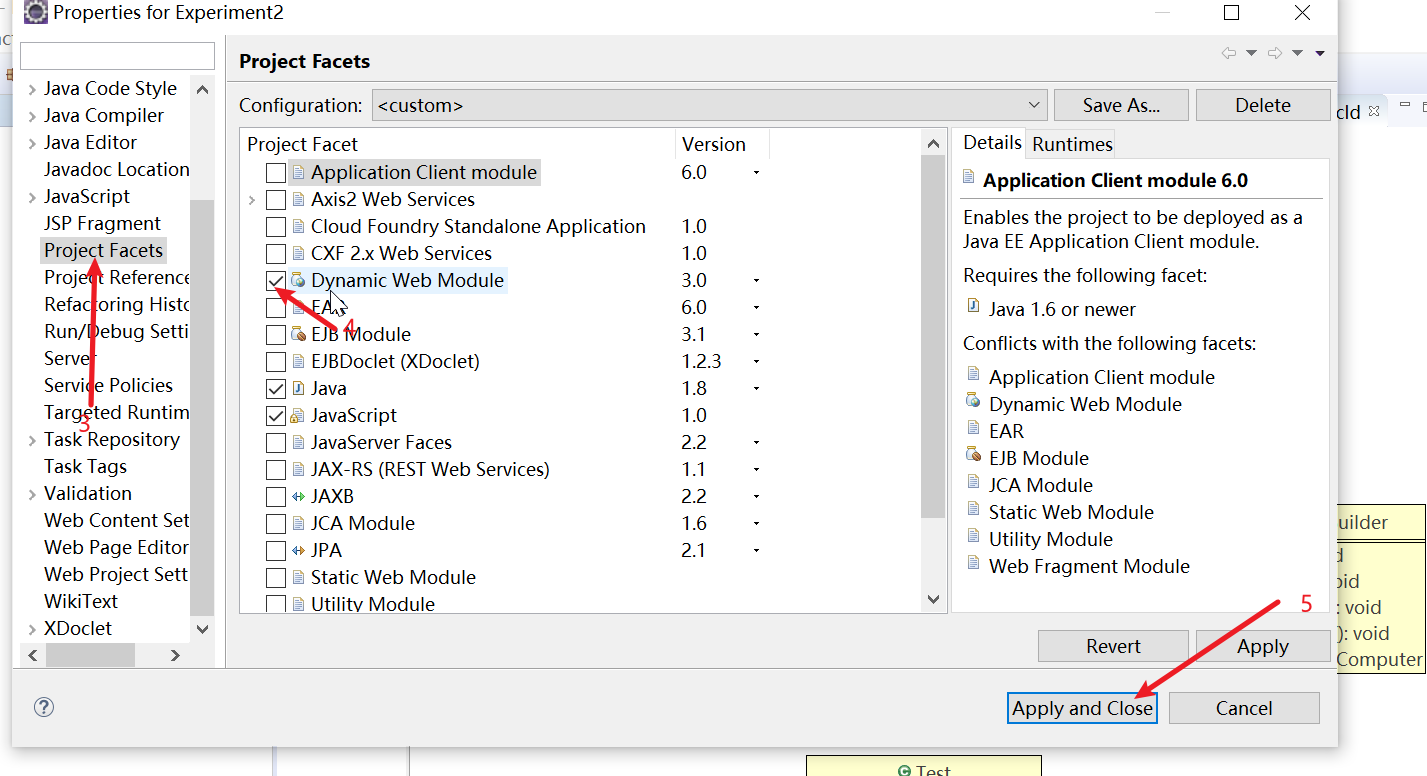Click the JCA Module facet icon

[x=298, y=523]
